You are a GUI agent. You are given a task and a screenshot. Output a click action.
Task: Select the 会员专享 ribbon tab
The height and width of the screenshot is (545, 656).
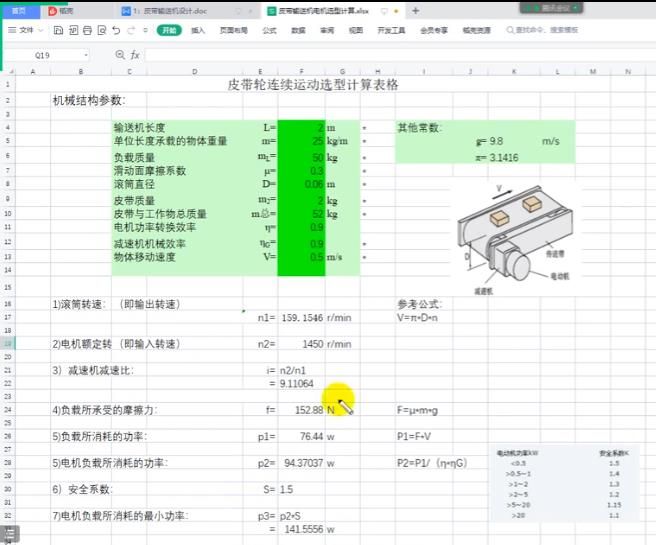click(x=434, y=30)
